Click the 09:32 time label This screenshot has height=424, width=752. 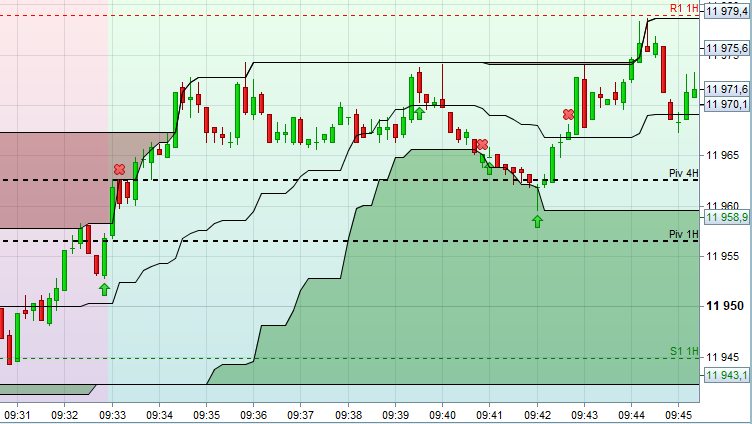click(65, 415)
